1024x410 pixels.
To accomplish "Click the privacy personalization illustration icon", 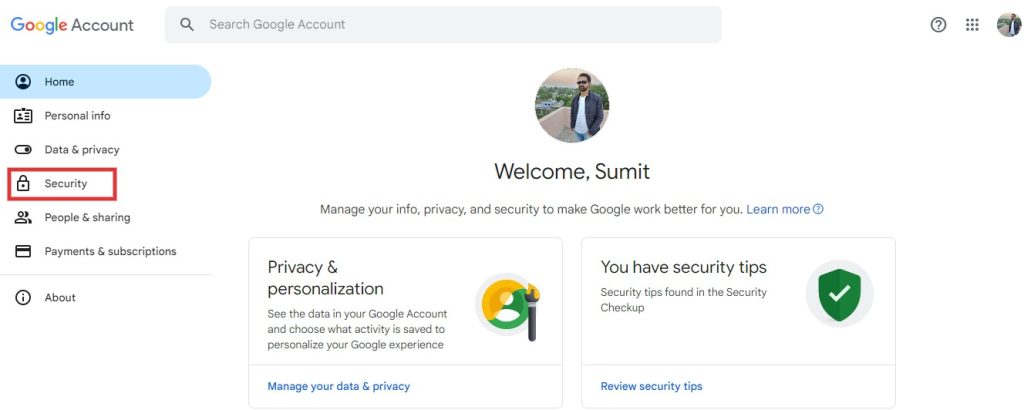I will (x=510, y=306).
